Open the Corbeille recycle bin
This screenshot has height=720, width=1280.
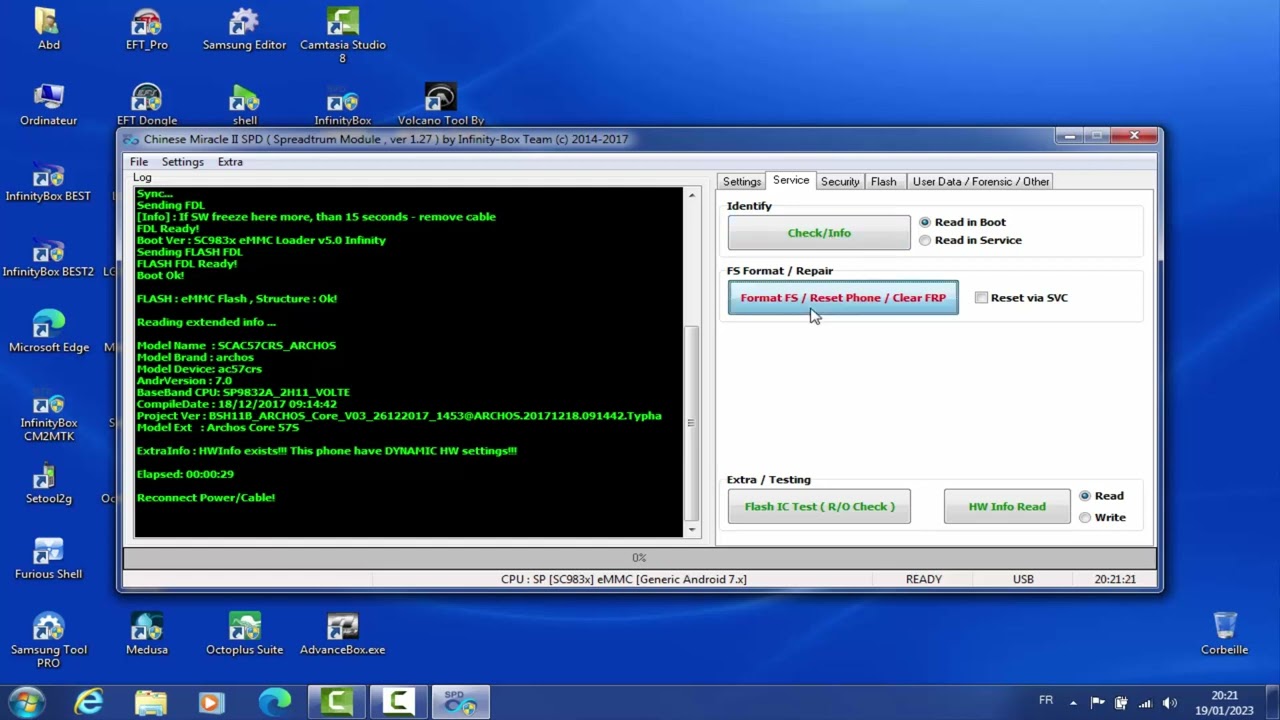tap(1224, 634)
